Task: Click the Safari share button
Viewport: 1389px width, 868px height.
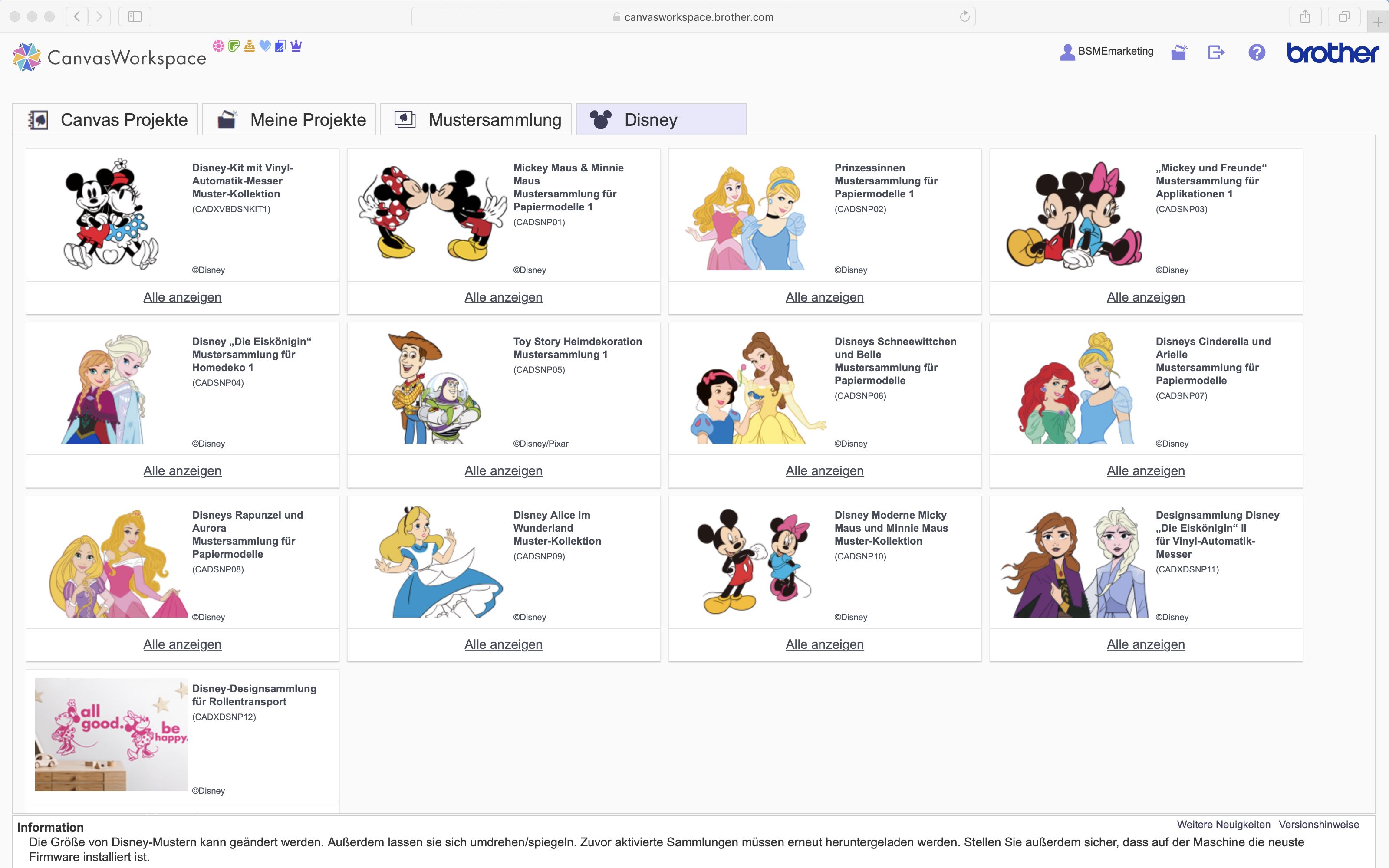Action: tap(1305, 16)
